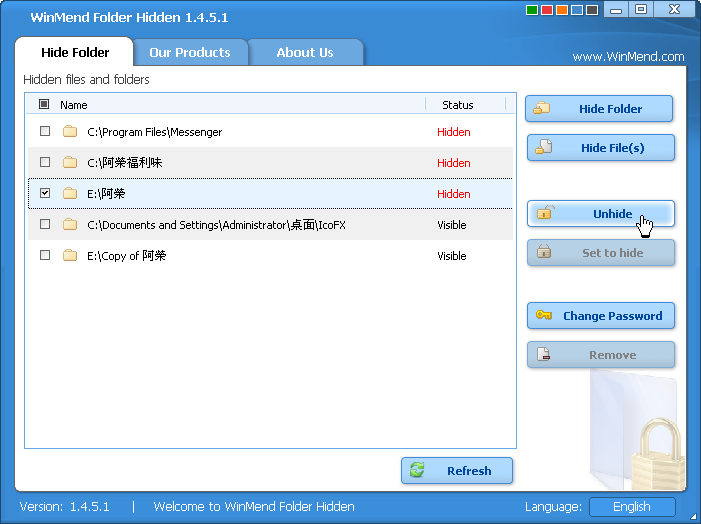Sort by the Name column header

pyautogui.click(x=74, y=105)
